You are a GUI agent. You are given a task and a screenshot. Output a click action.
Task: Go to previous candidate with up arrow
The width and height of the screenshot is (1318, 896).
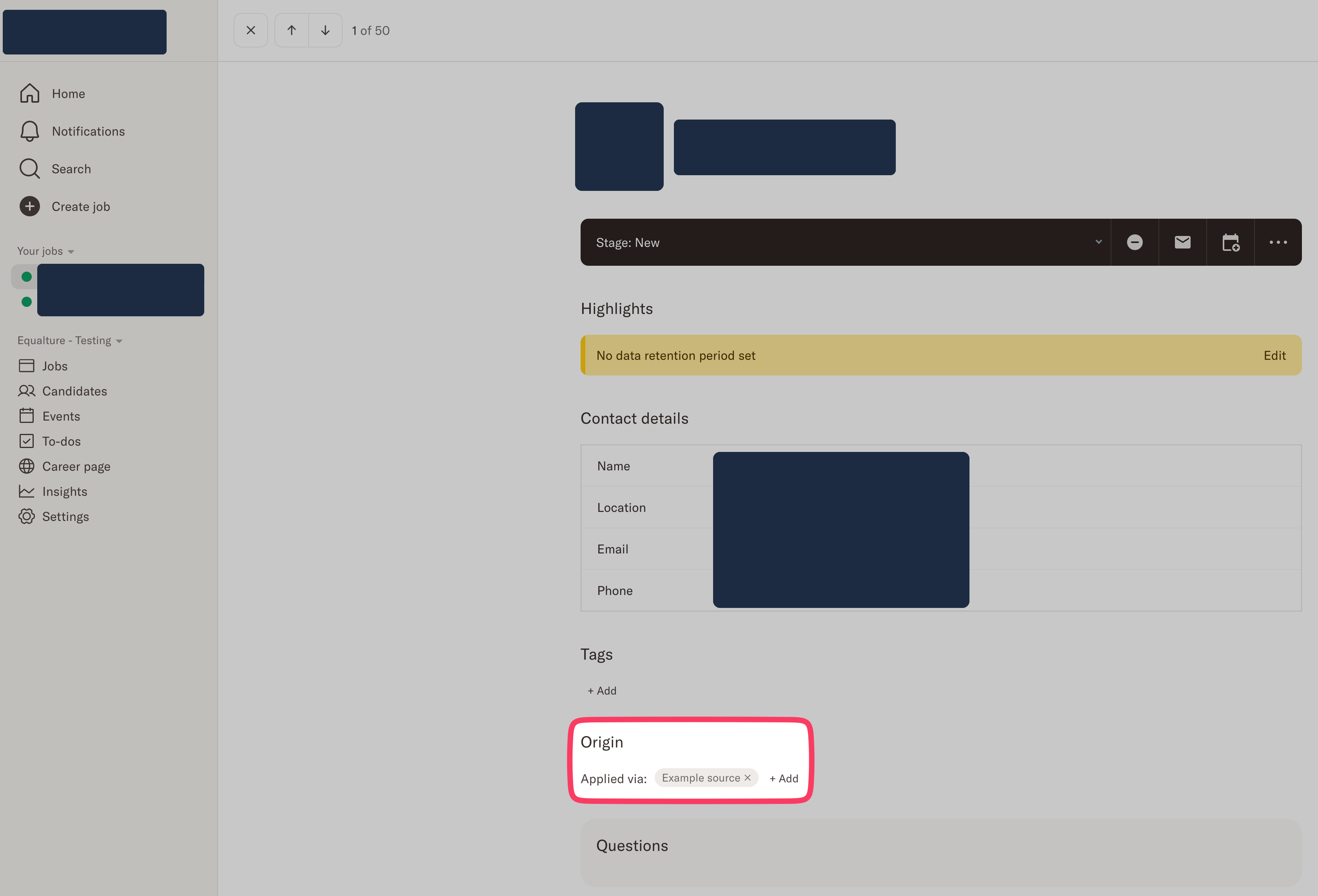click(292, 31)
